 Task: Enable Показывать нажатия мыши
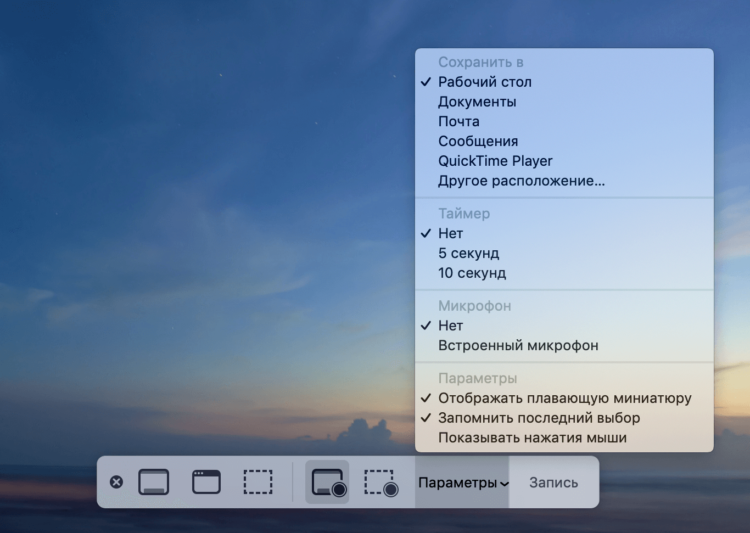(564, 438)
